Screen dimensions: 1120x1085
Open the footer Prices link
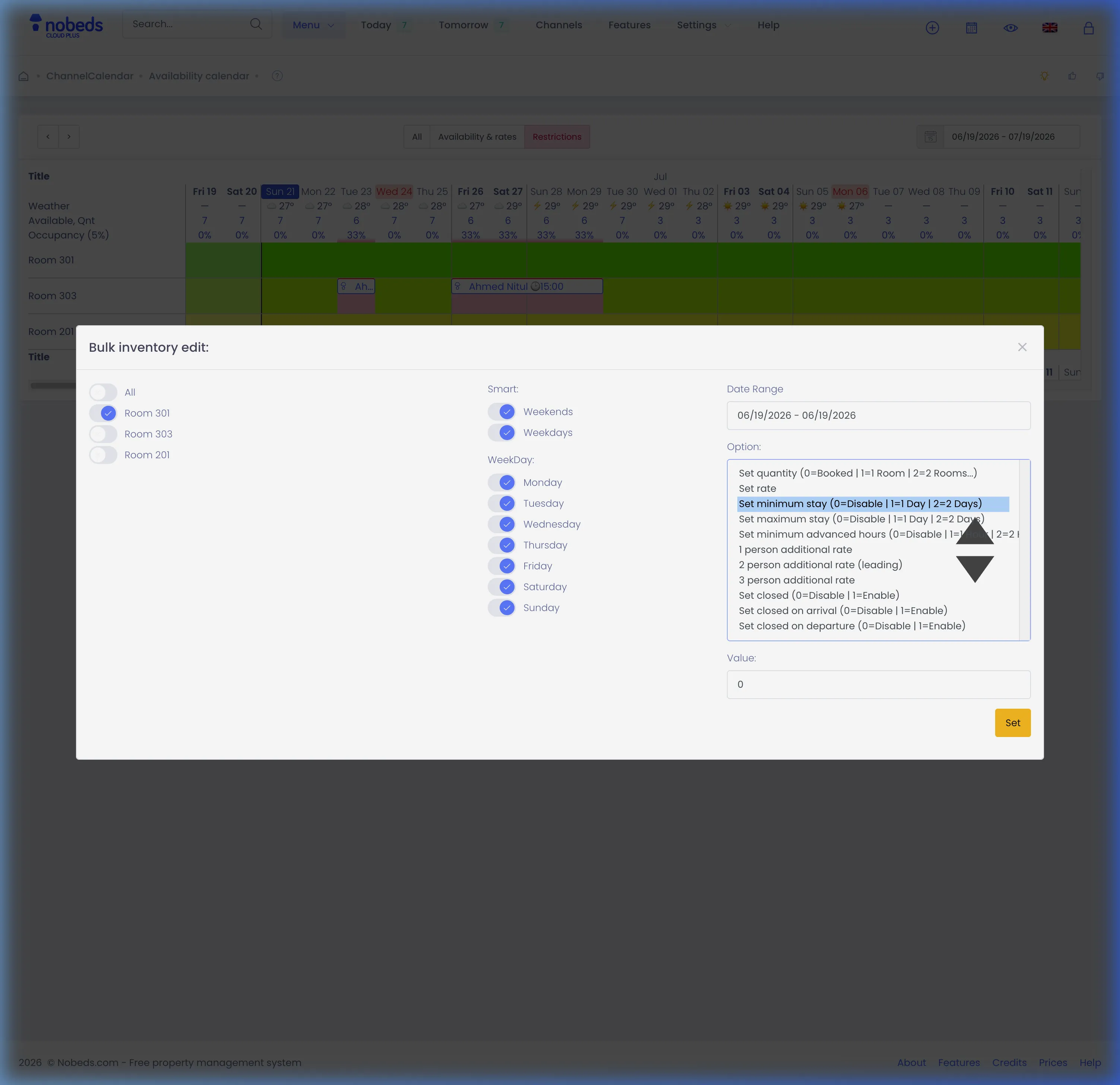click(1053, 1063)
